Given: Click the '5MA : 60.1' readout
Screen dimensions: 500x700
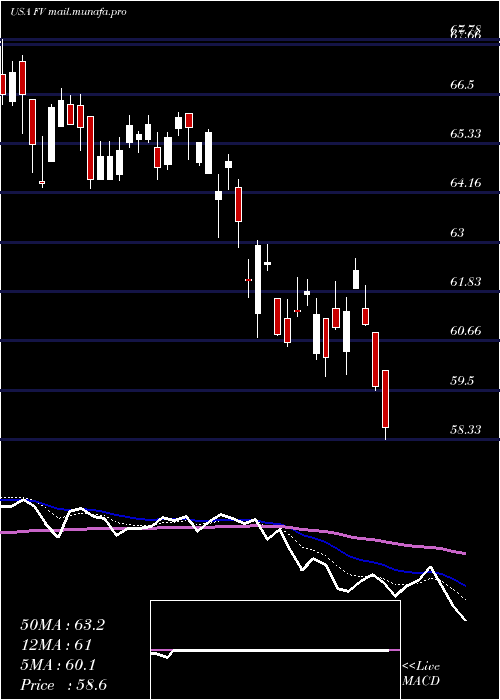Looking at the screenshot, I should [58, 665].
